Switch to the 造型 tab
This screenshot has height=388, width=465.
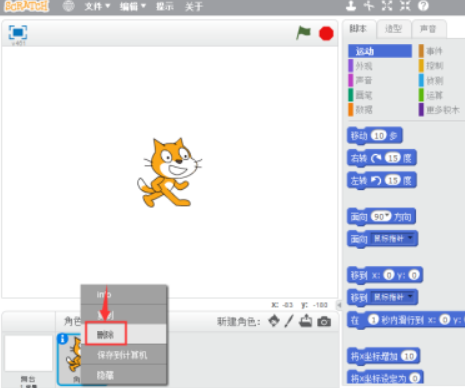[393, 29]
